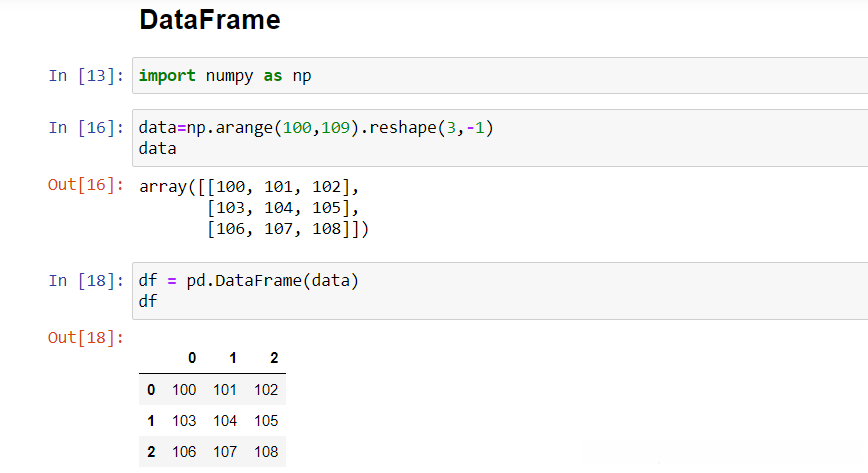Image resolution: width=868 pixels, height=473 pixels.
Task: Click the array output's first row text
Action: point(249,187)
